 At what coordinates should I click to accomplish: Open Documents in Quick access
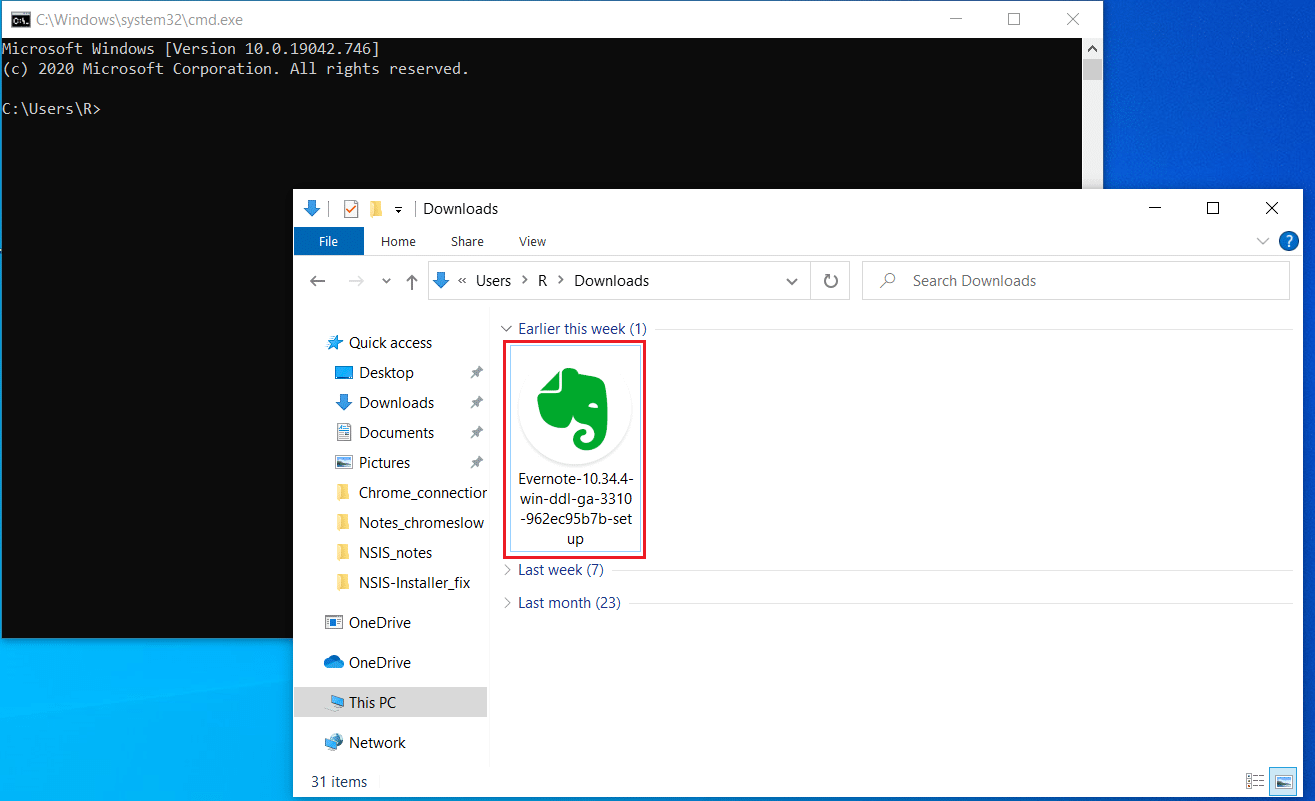pyautogui.click(x=396, y=433)
